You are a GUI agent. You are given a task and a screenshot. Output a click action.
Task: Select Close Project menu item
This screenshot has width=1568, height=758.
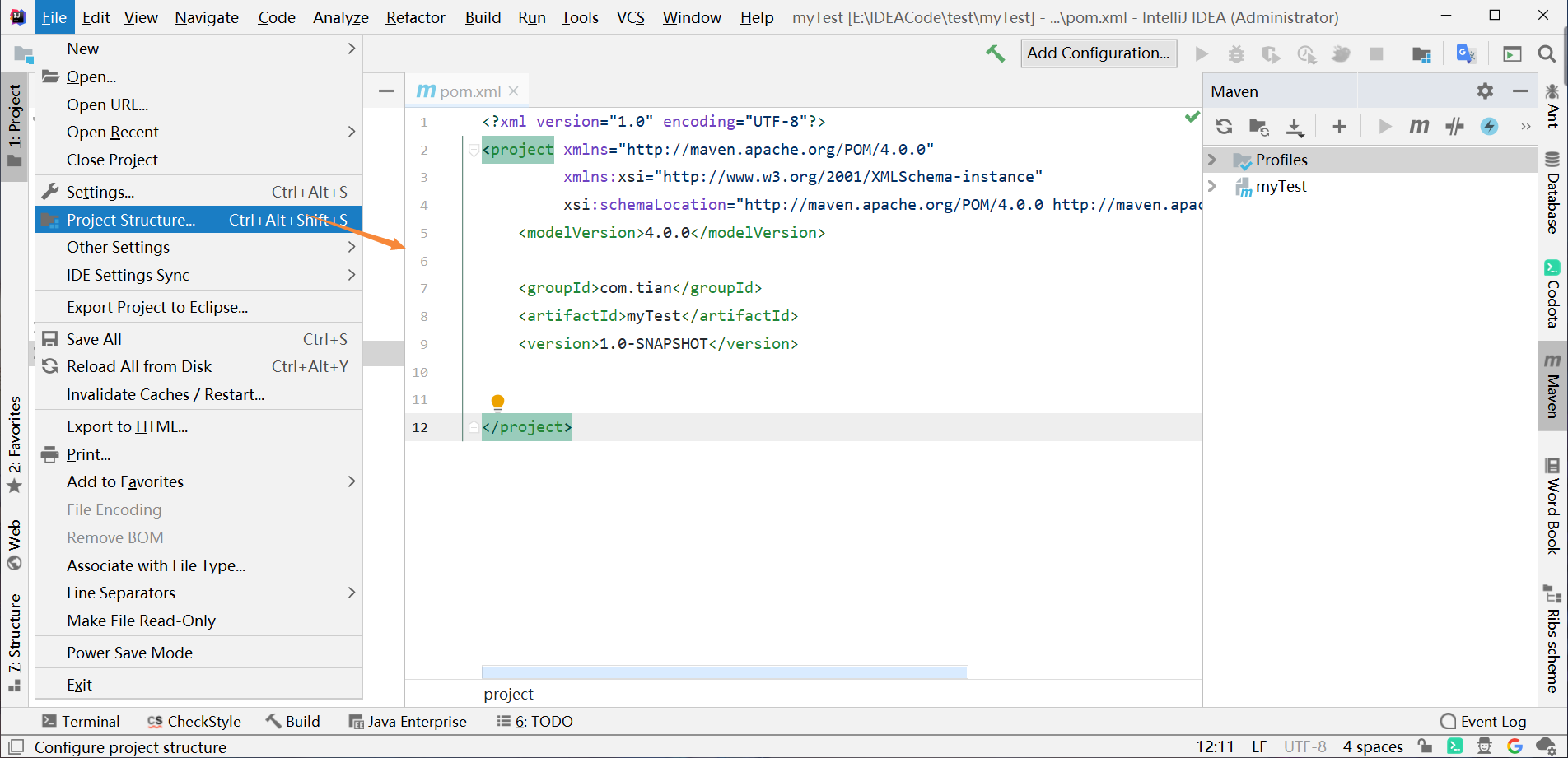198,160
